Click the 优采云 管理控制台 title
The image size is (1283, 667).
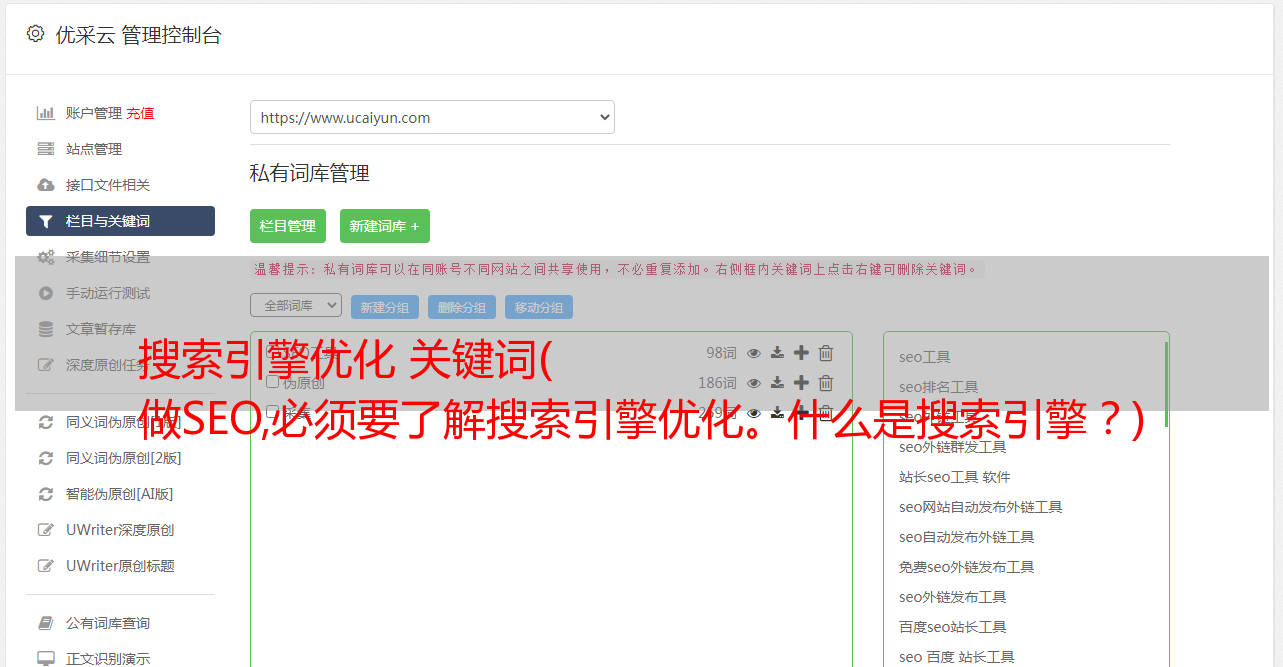pyautogui.click(x=138, y=35)
